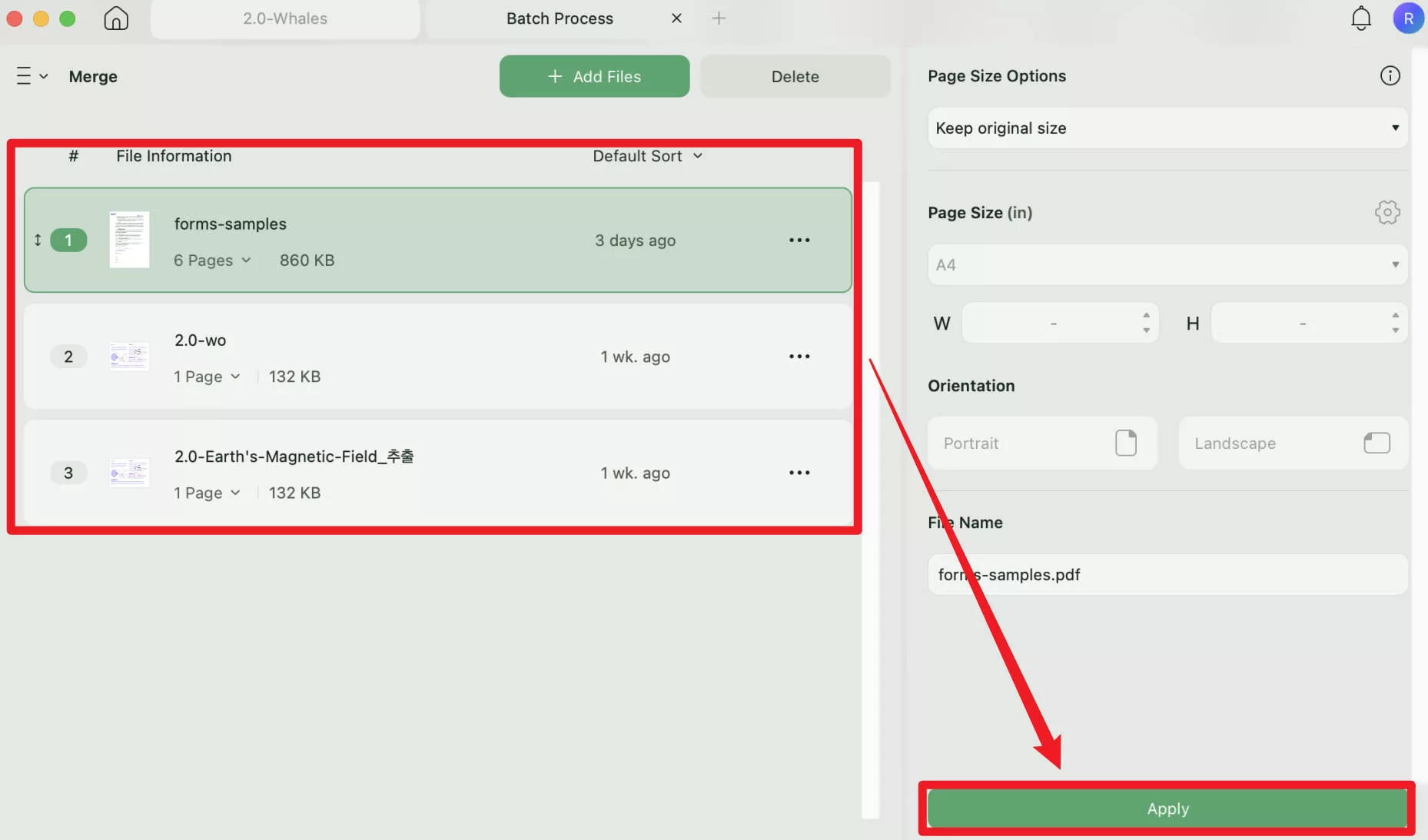Open the Keep original size dropdown
Image resolution: width=1428 pixels, height=840 pixels.
tap(1167, 128)
